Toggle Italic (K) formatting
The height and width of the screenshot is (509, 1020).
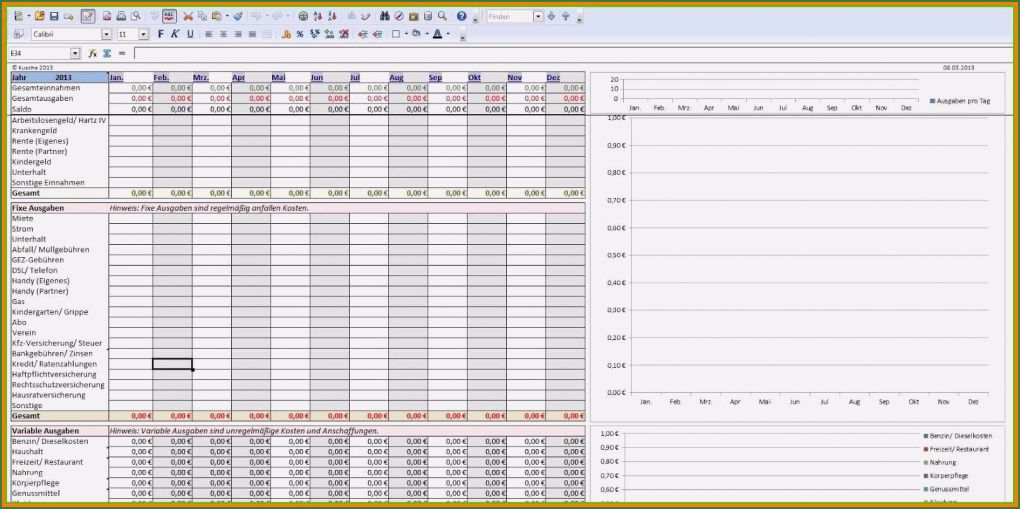pos(175,34)
